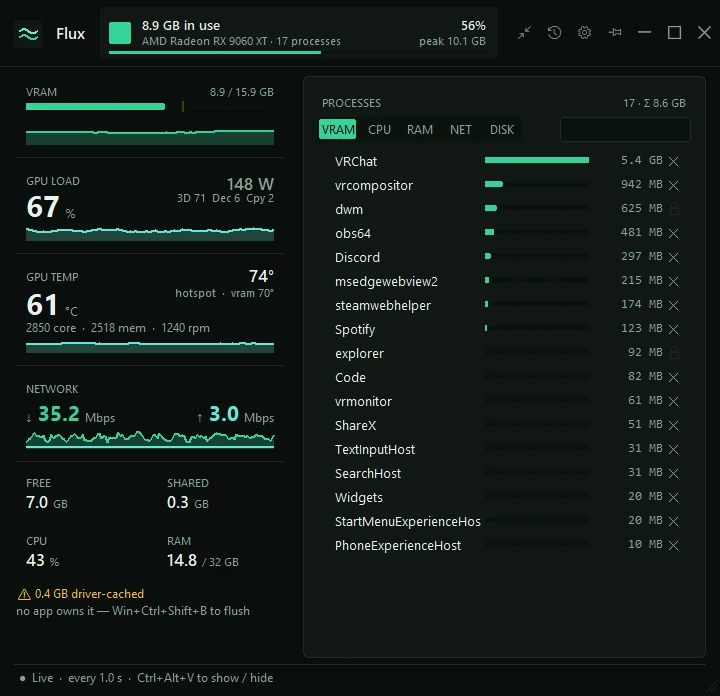Close Discord via its row X

click(x=673, y=257)
